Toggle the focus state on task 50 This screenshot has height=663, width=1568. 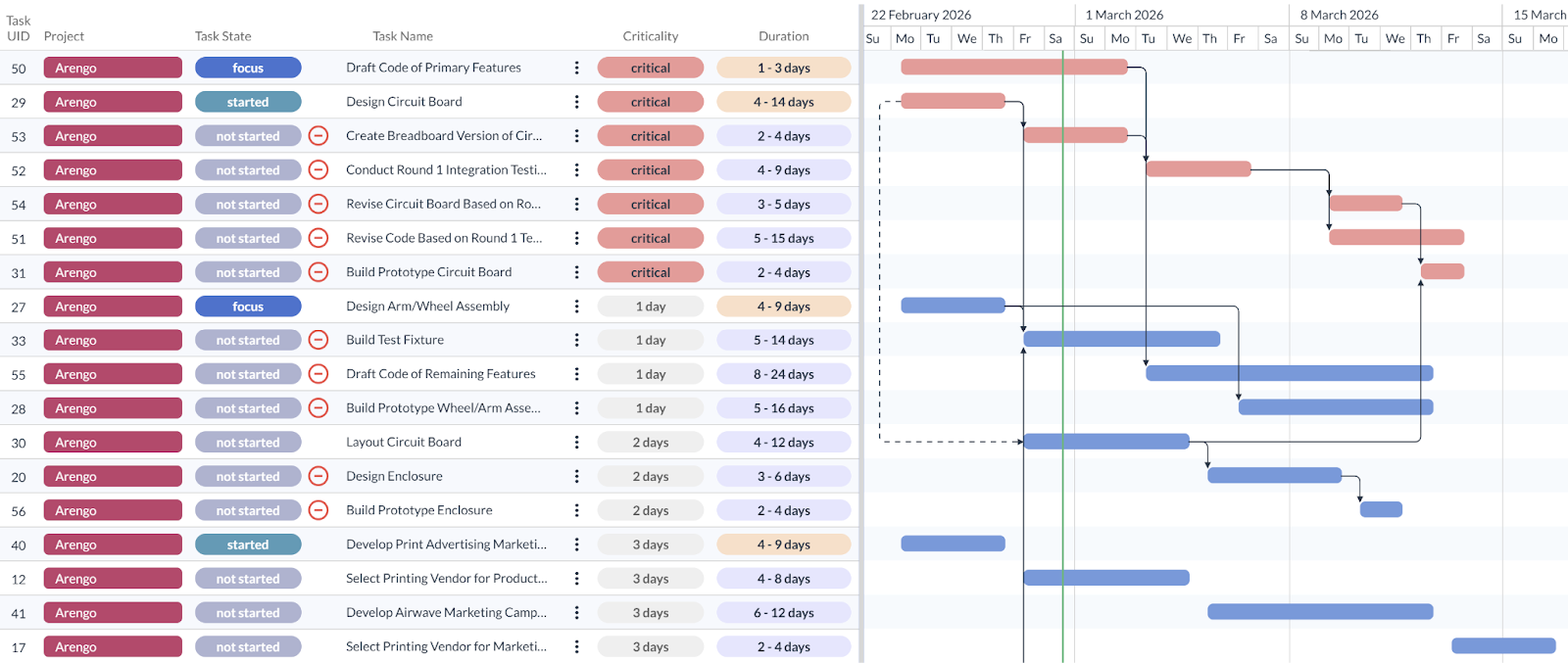pos(248,68)
